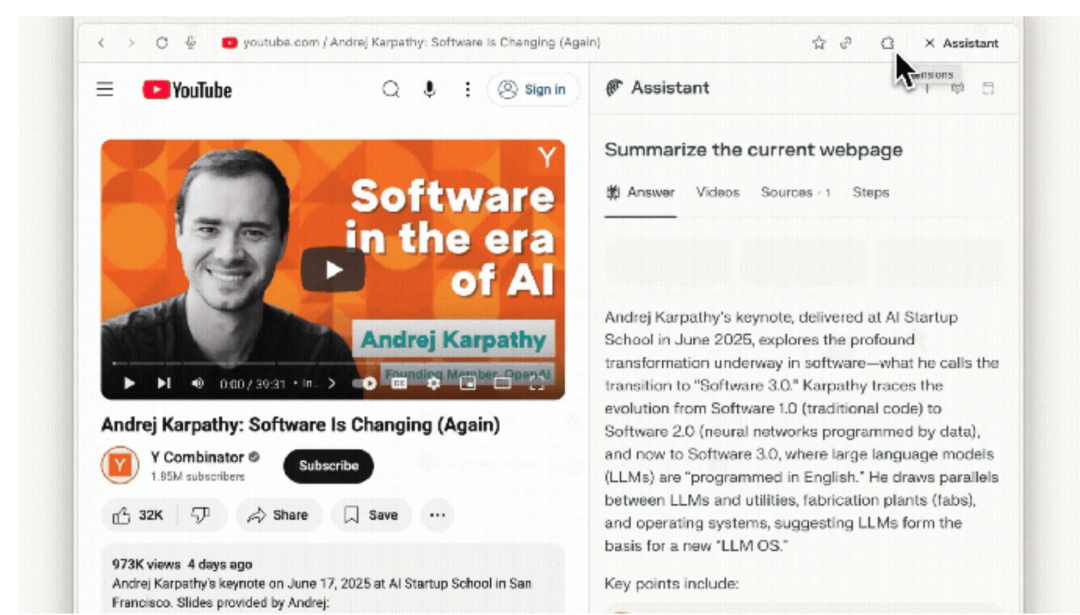
Task: Go back using the browser back arrow
Action: point(101,43)
